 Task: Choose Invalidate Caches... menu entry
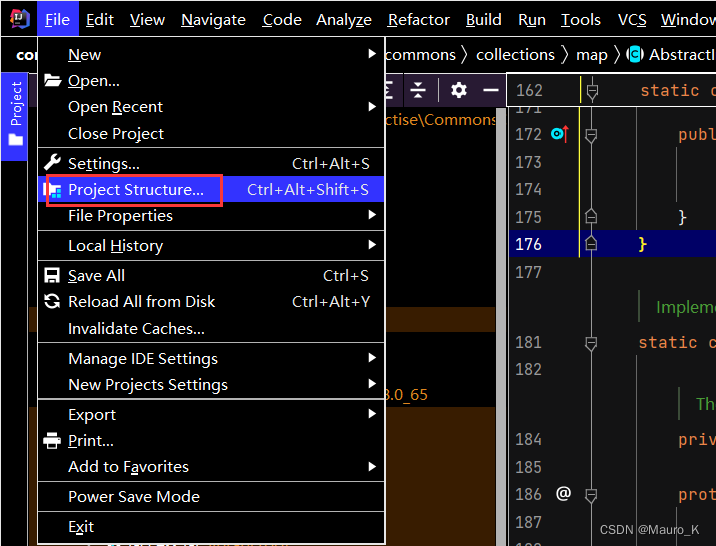[x=136, y=329]
